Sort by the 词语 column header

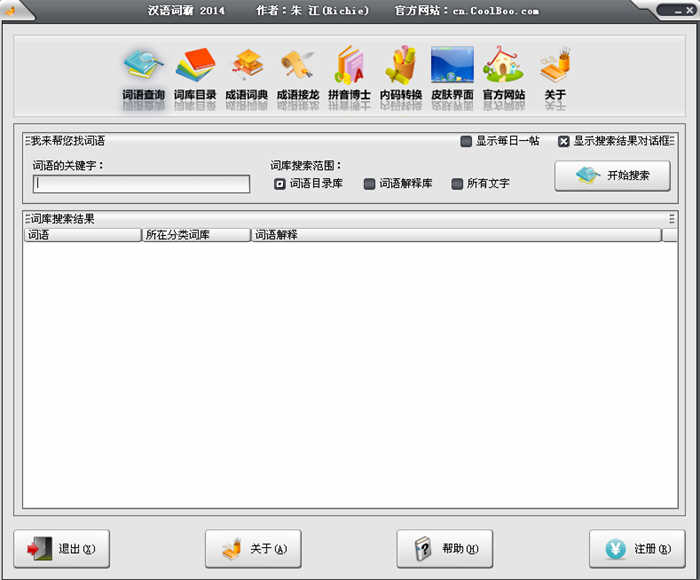[83, 235]
